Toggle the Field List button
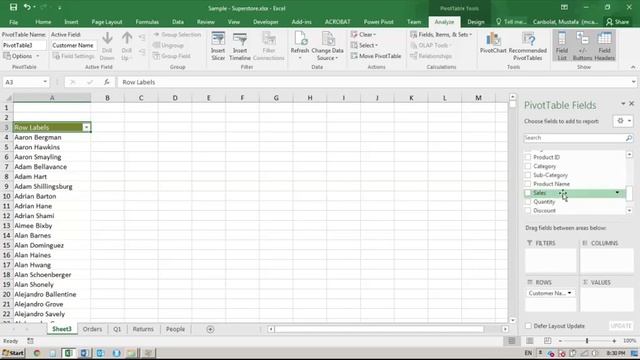640x360 pixels. [x=562, y=46]
